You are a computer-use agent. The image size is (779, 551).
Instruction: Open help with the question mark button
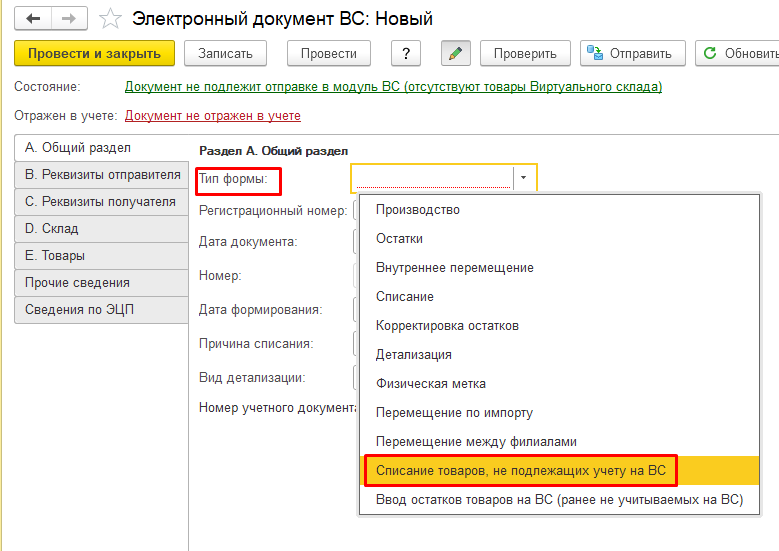(405, 53)
